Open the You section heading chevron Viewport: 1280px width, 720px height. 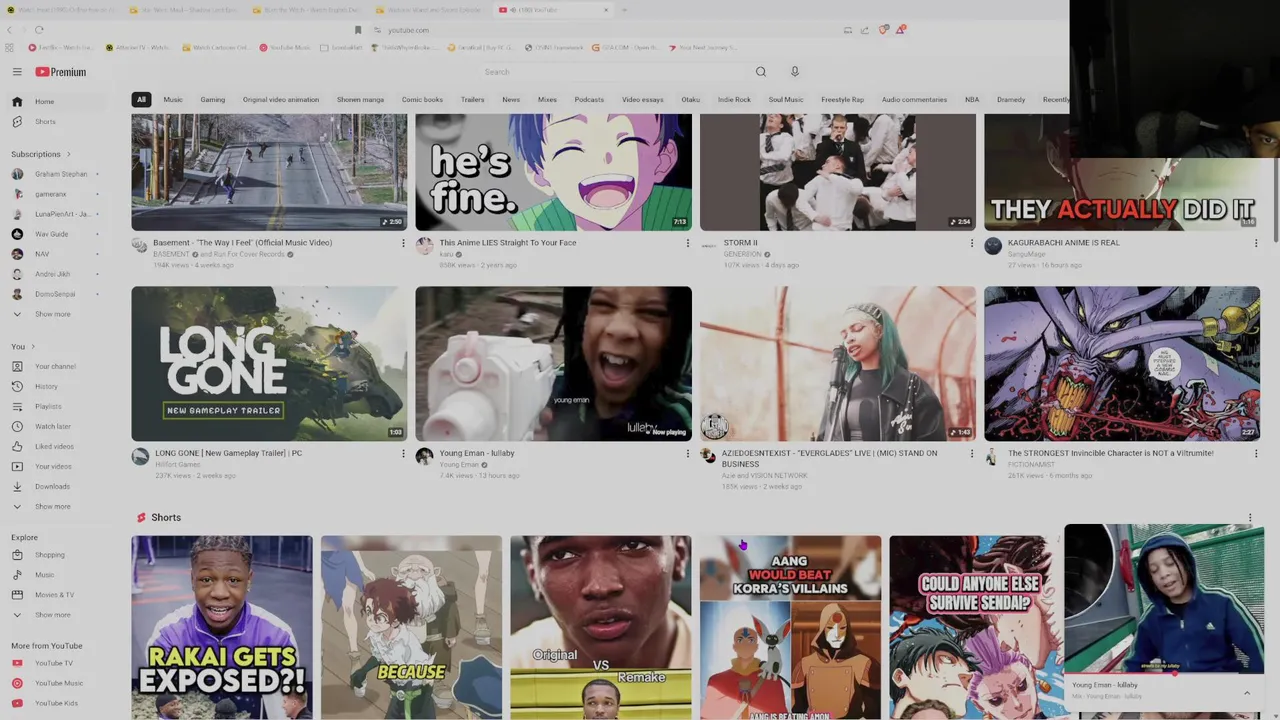coord(33,347)
